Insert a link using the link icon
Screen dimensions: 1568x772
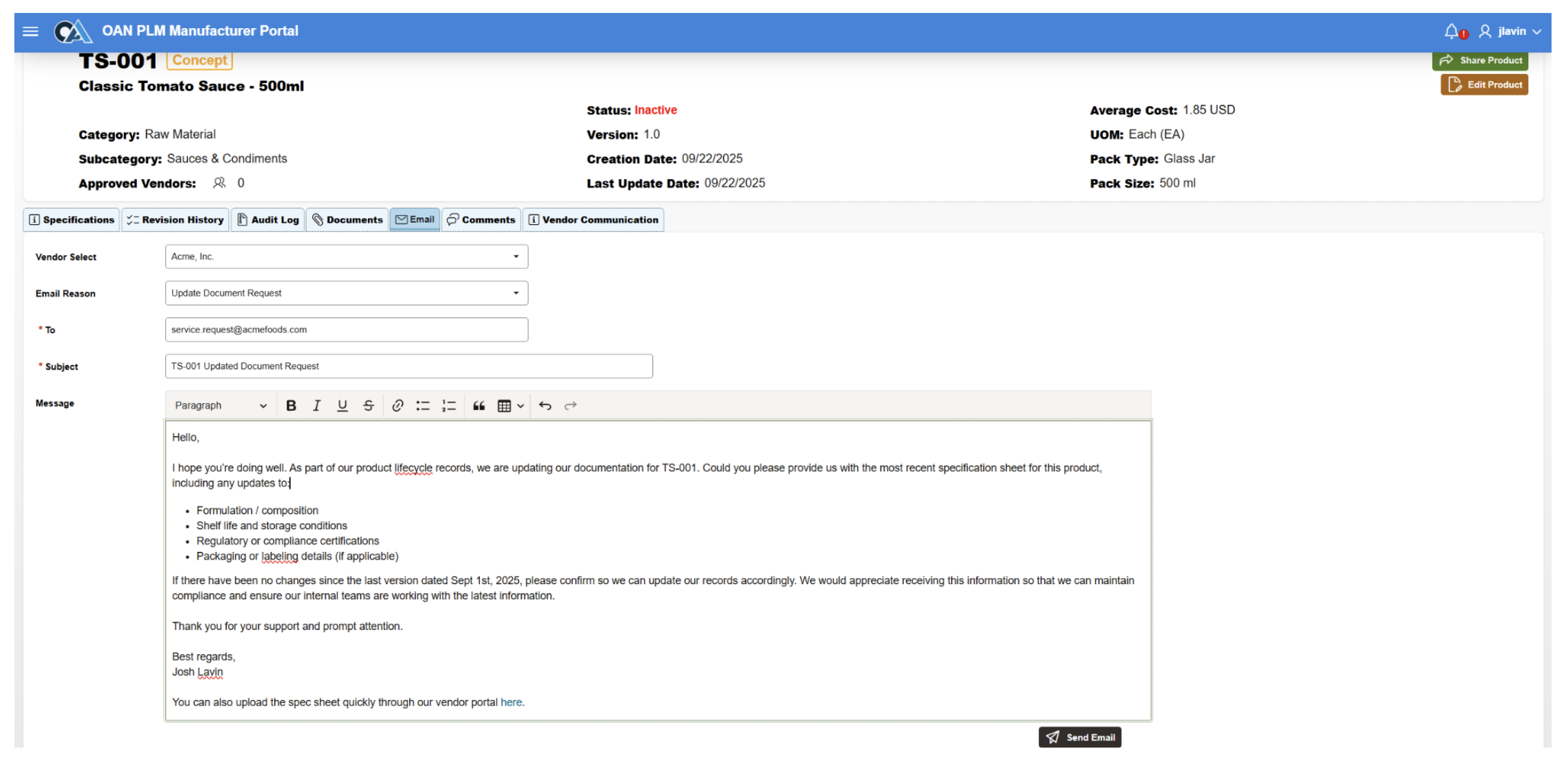click(x=397, y=406)
